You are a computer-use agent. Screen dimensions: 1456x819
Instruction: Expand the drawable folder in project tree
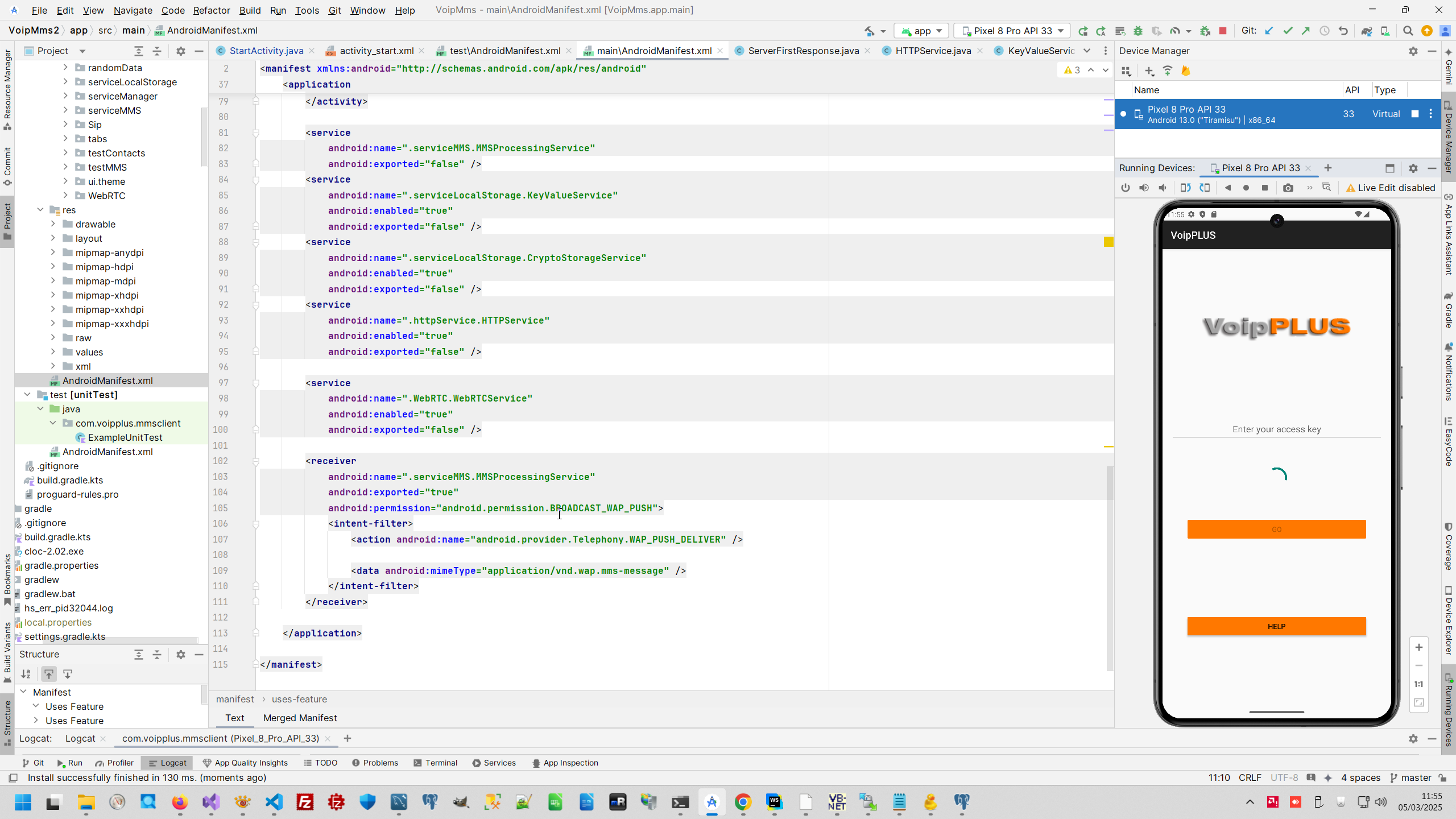click(53, 224)
